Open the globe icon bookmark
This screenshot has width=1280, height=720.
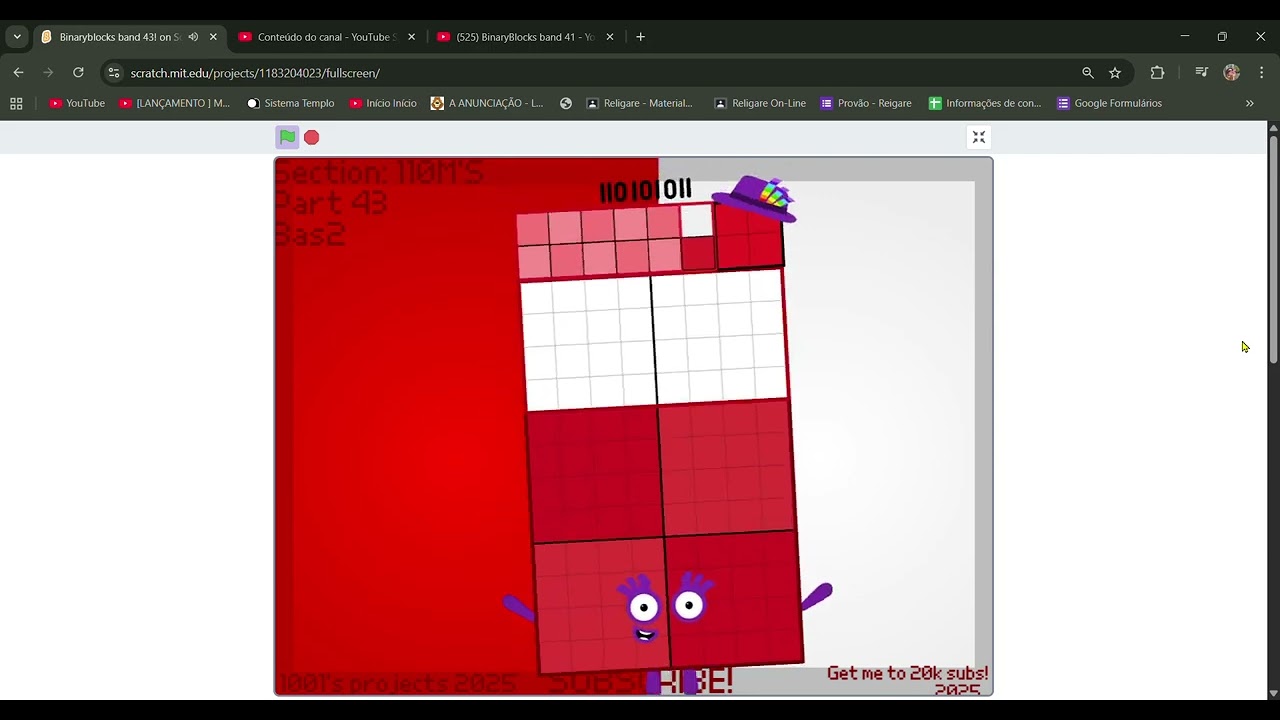tap(566, 103)
